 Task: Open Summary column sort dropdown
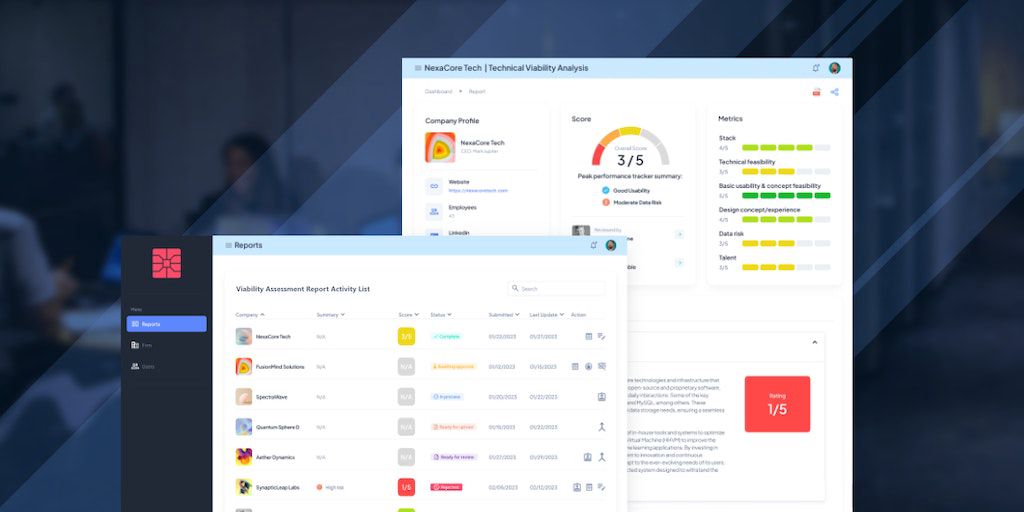pos(342,315)
